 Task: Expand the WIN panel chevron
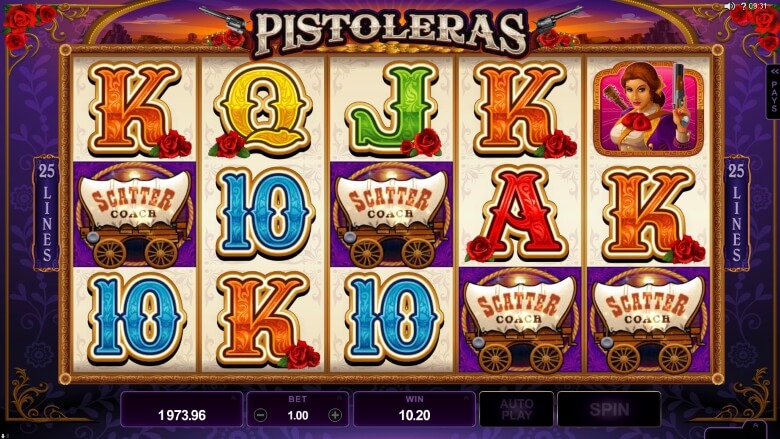pos(466,397)
